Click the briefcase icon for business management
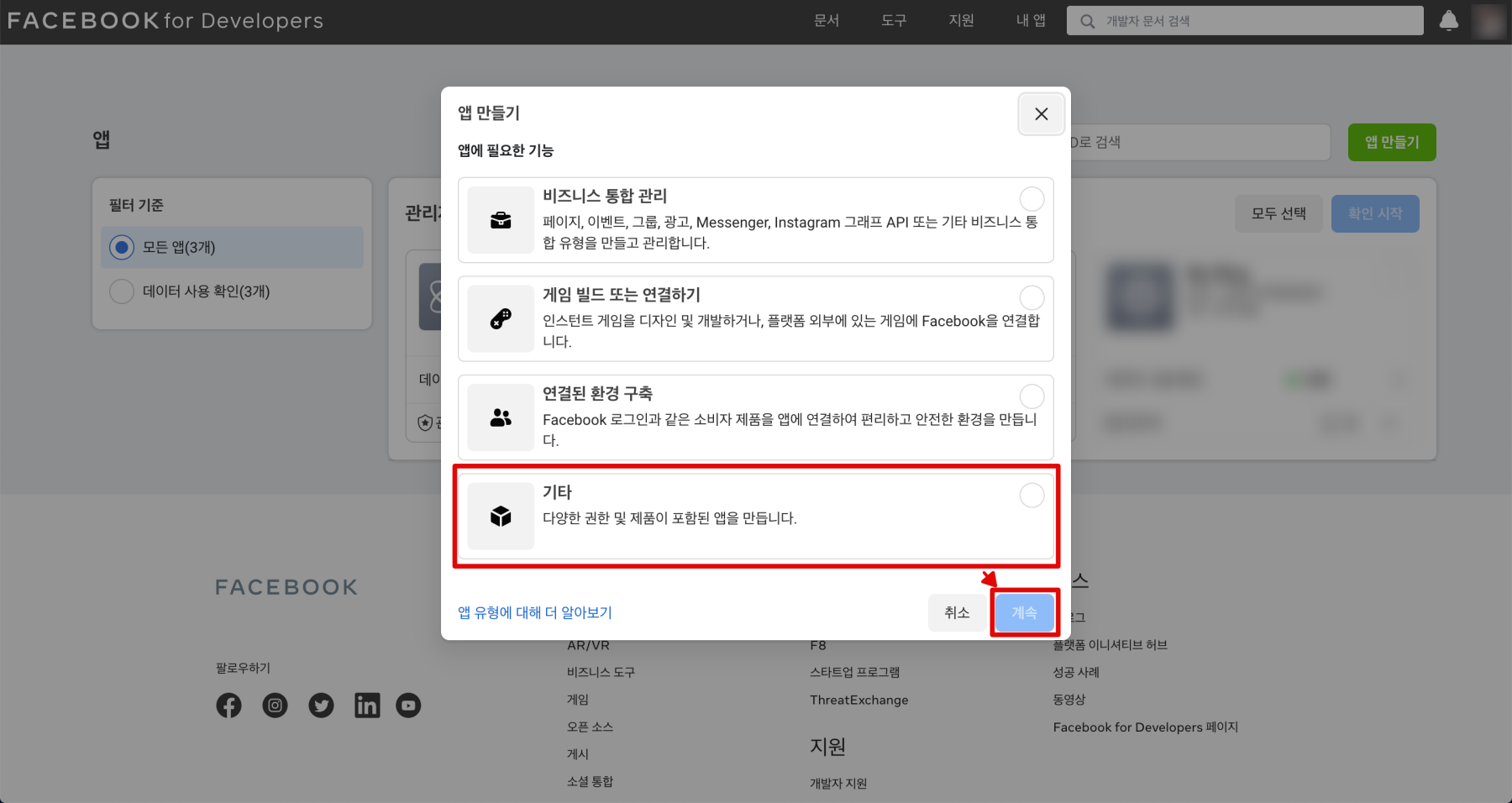This screenshot has height=803, width=1512. 501,221
